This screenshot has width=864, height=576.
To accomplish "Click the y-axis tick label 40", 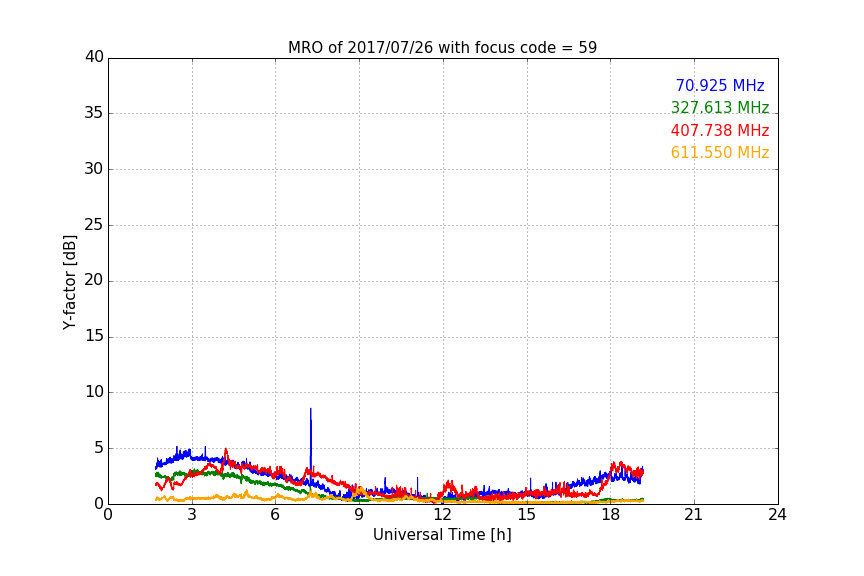I will [x=94, y=57].
